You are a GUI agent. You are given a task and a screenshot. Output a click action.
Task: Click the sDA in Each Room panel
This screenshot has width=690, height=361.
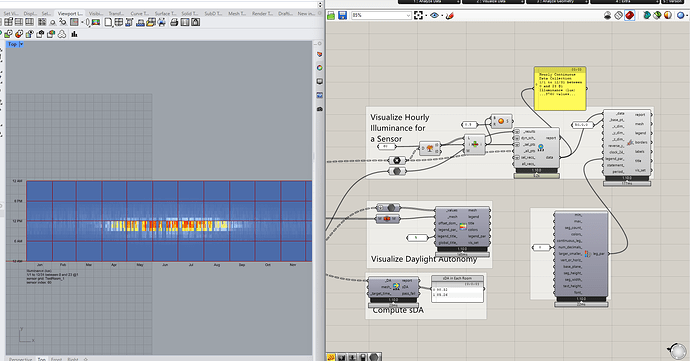[457, 289]
